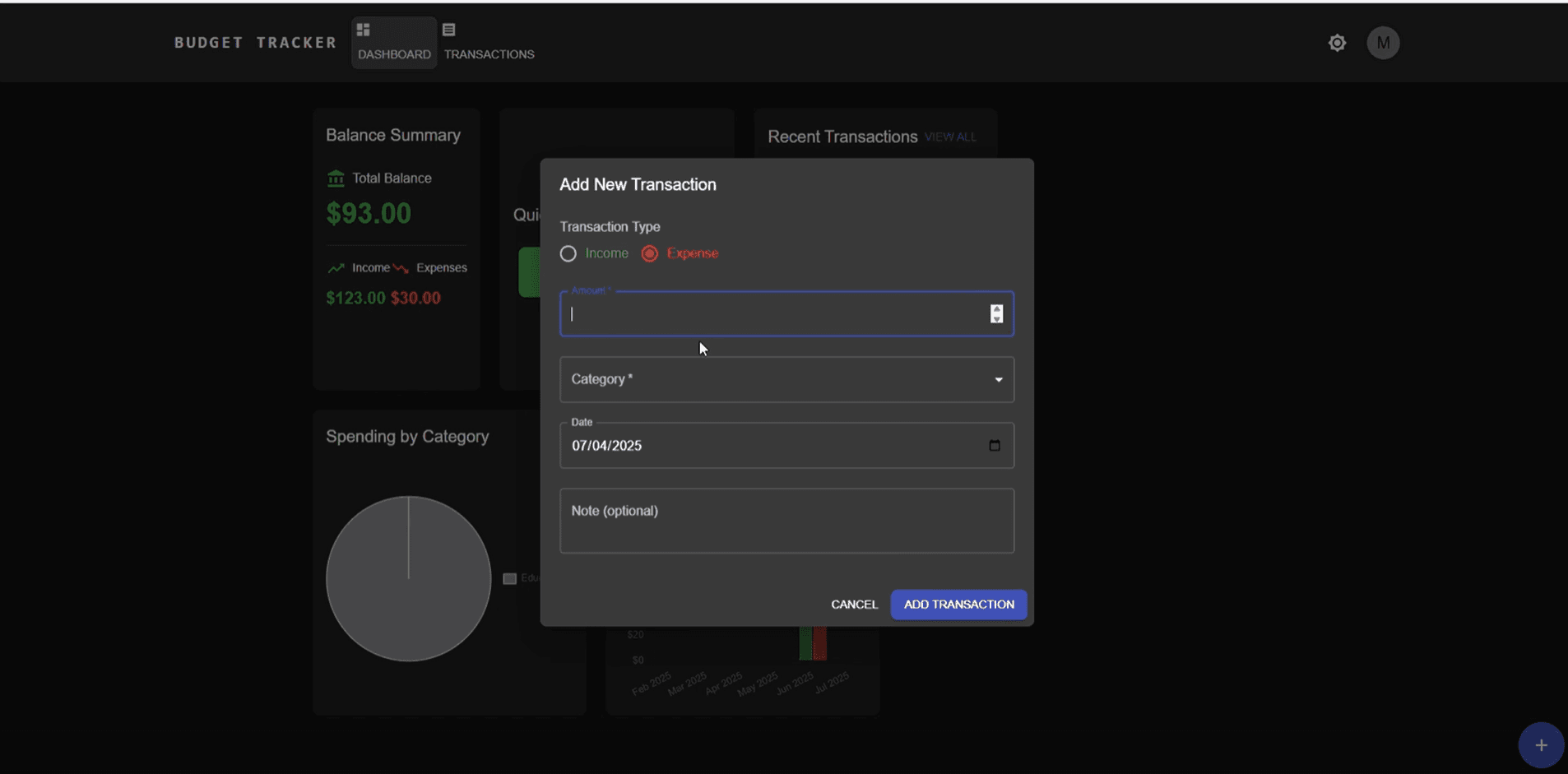Click the Category dropdown arrow
This screenshot has width=1568, height=774.
[x=999, y=379]
